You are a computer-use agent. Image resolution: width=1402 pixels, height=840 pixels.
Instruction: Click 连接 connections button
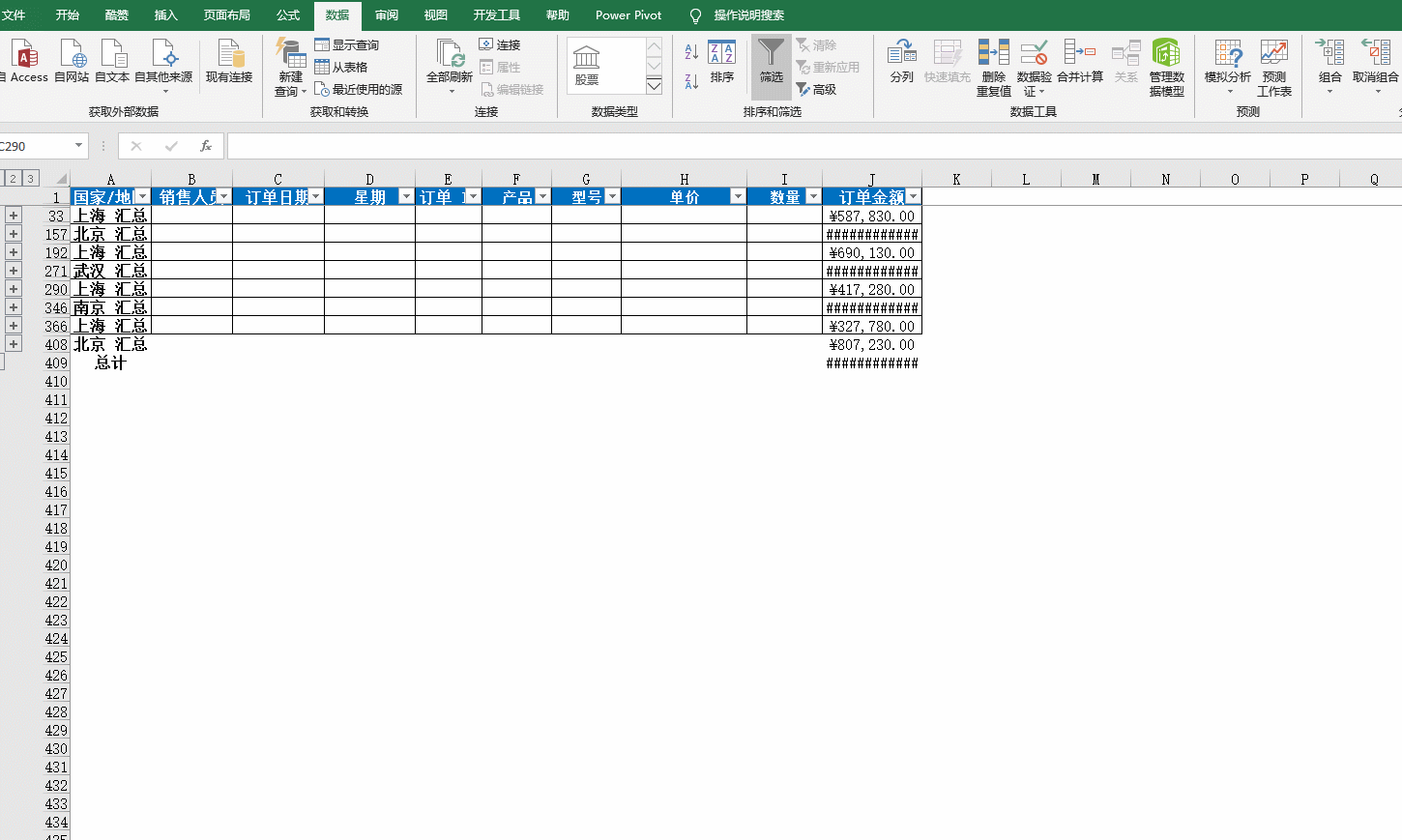[x=500, y=45]
